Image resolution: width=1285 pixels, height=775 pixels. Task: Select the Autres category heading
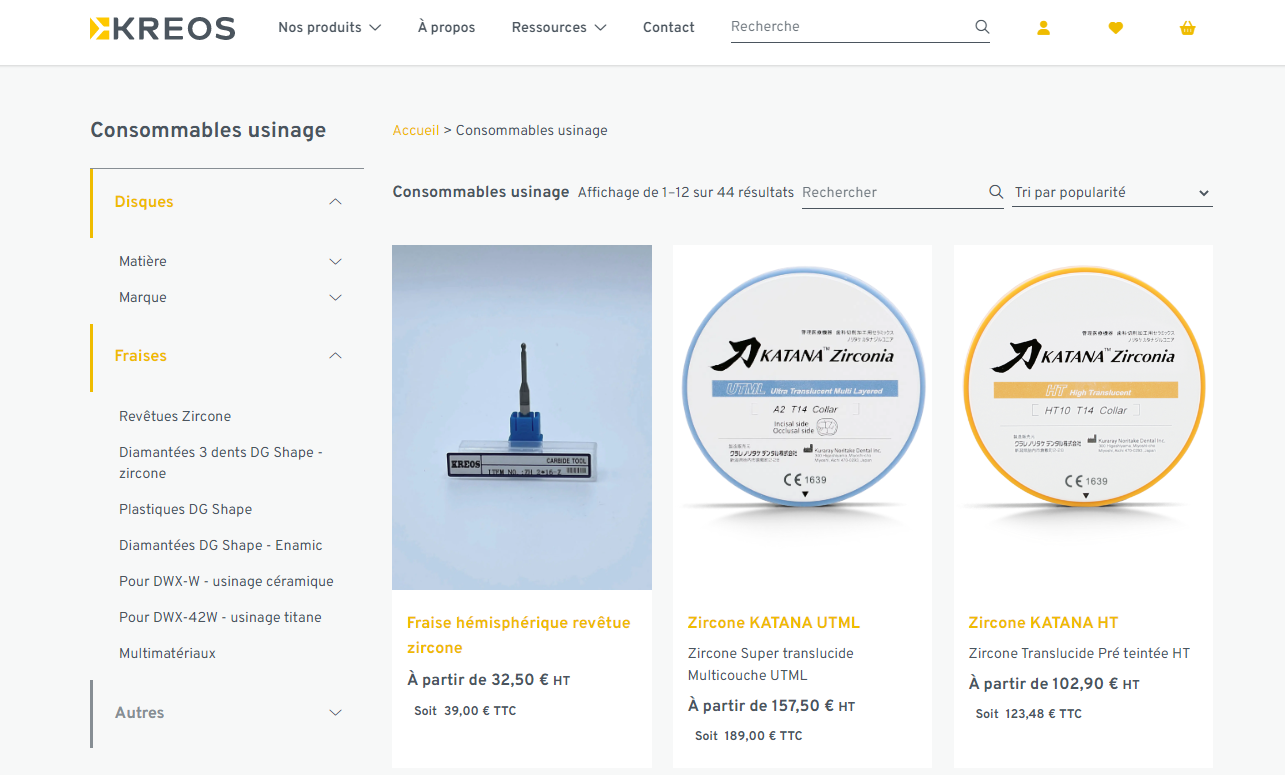pyautogui.click(x=139, y=713)
